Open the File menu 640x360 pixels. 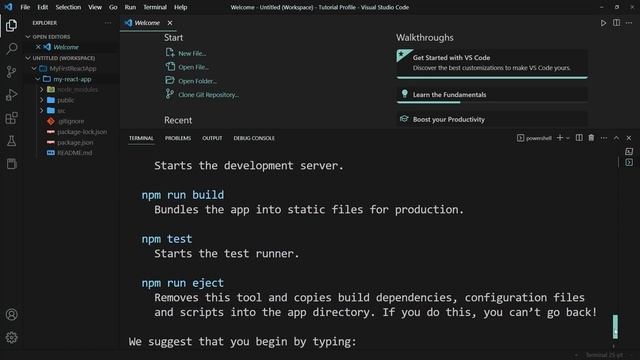[x=25, y=7]
